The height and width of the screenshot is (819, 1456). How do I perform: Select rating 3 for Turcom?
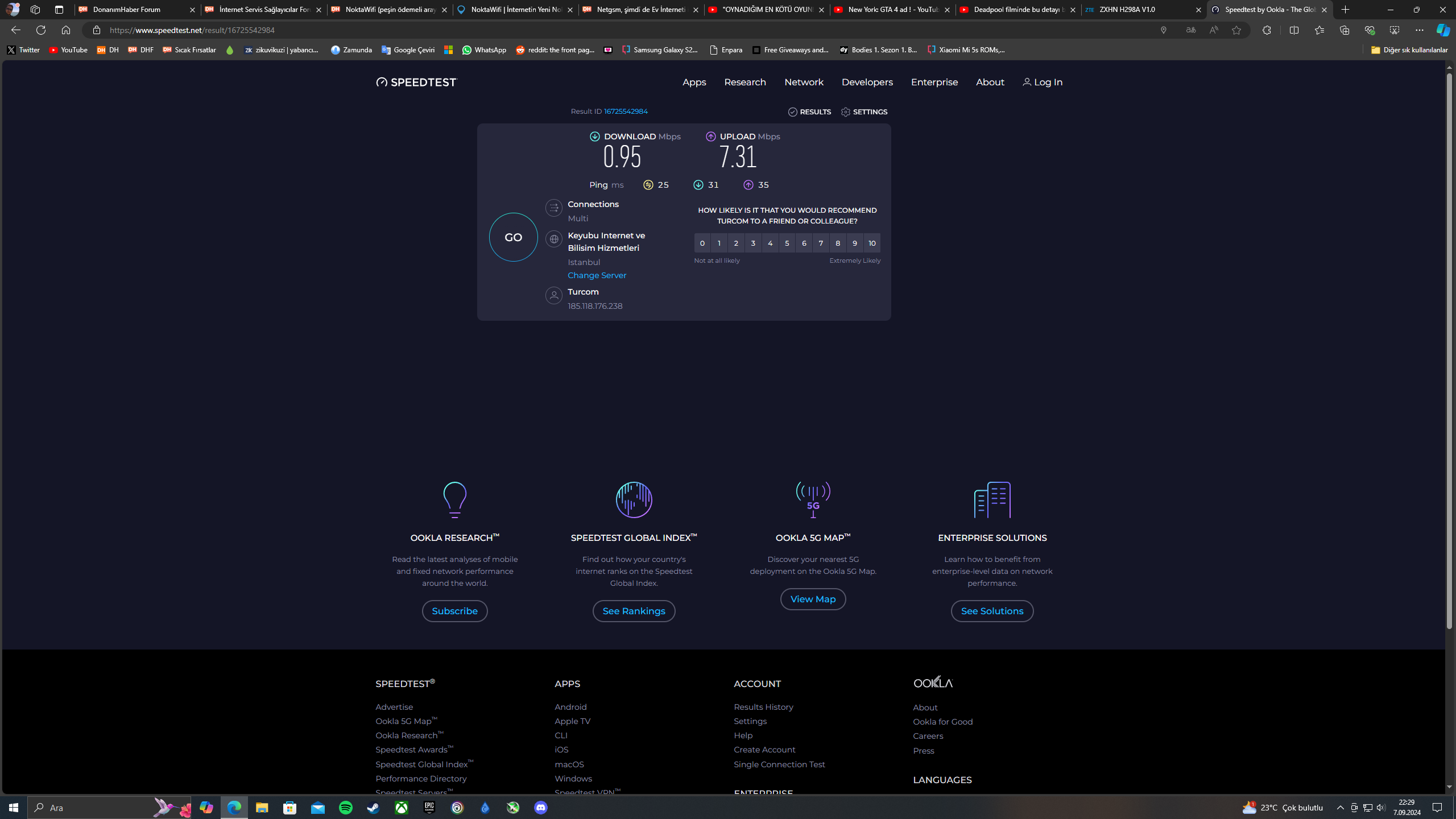pos(753,243)
